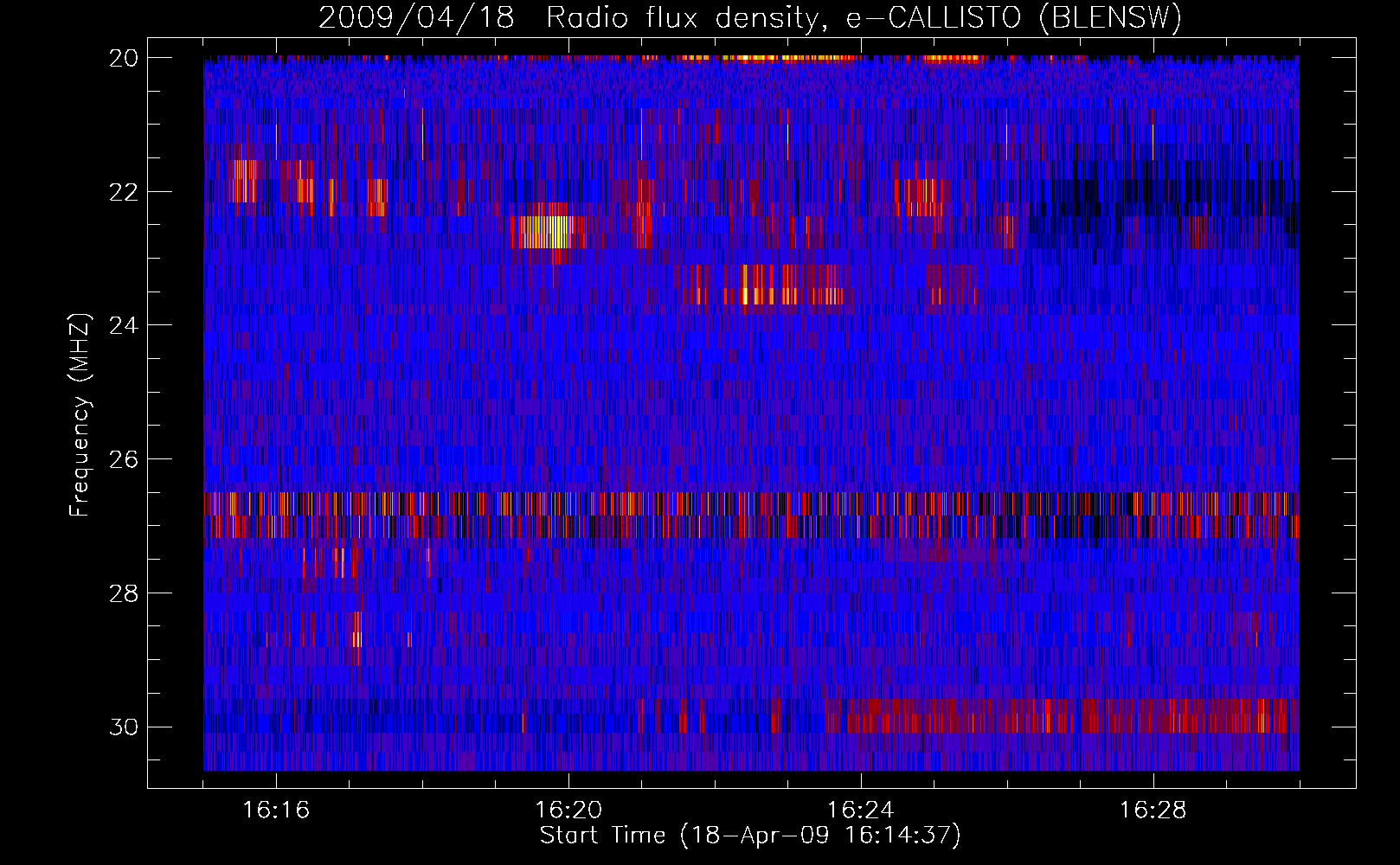The height and width of the screenshot is (865, 1400).
Task: Select the "Frequency (MHZ)" axis label
Action: pos(79,415)
